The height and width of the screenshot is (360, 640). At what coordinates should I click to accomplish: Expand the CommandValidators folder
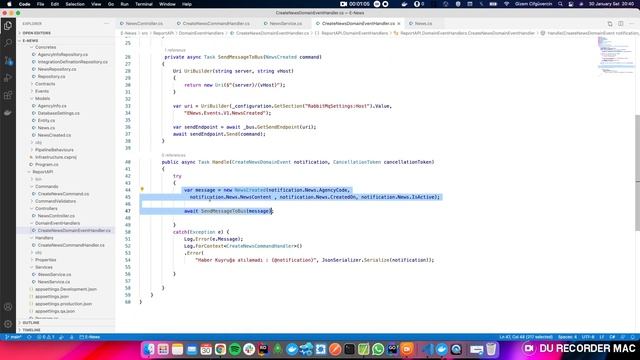[x=55, y=201]
